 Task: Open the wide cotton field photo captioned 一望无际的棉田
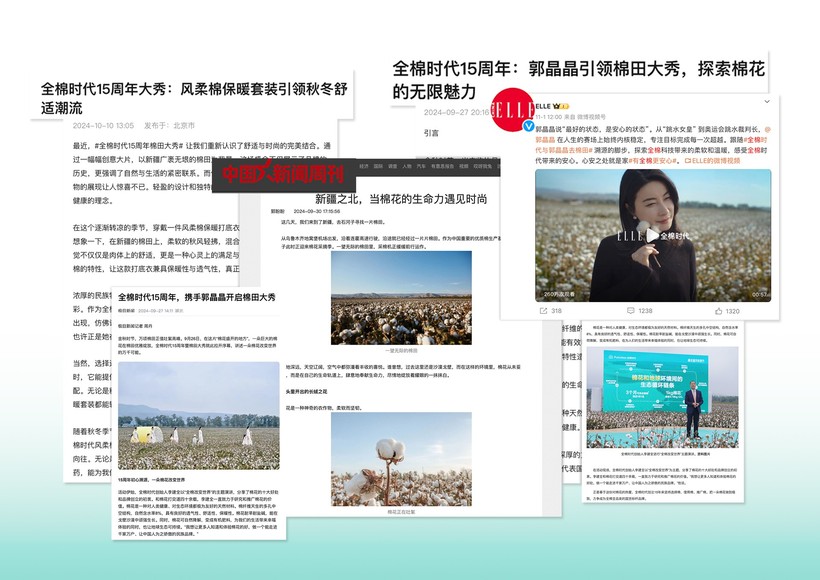tap(401, 298)
